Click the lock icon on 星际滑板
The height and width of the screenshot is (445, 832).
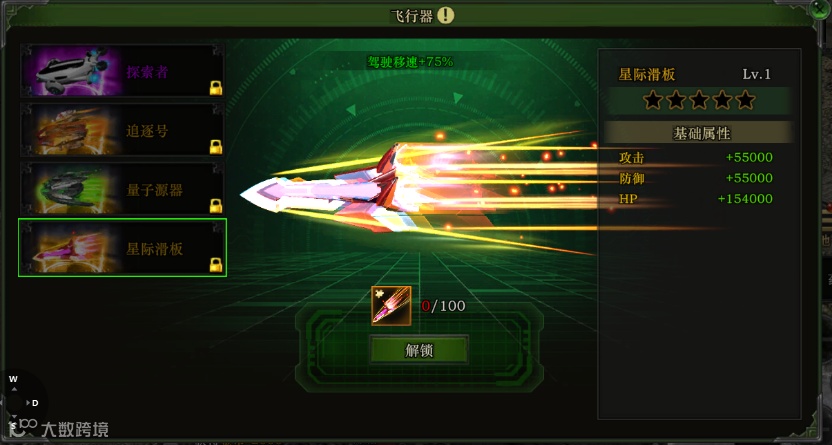click(215, 265)
